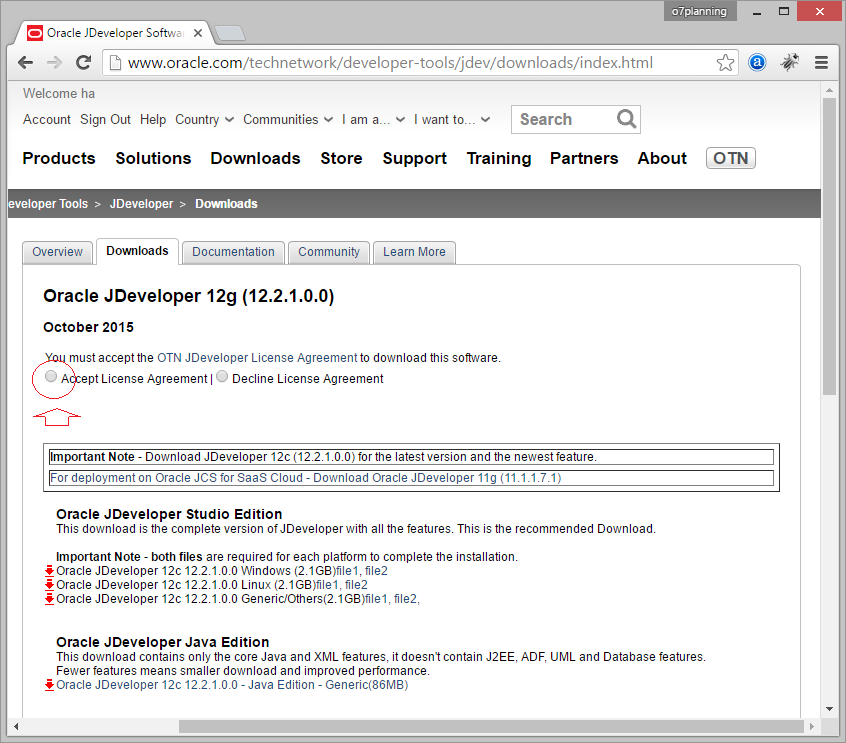Screen dimensions: 846x743
Task: Download Java Edition Generic (86MB)
Action: (232, 685)
